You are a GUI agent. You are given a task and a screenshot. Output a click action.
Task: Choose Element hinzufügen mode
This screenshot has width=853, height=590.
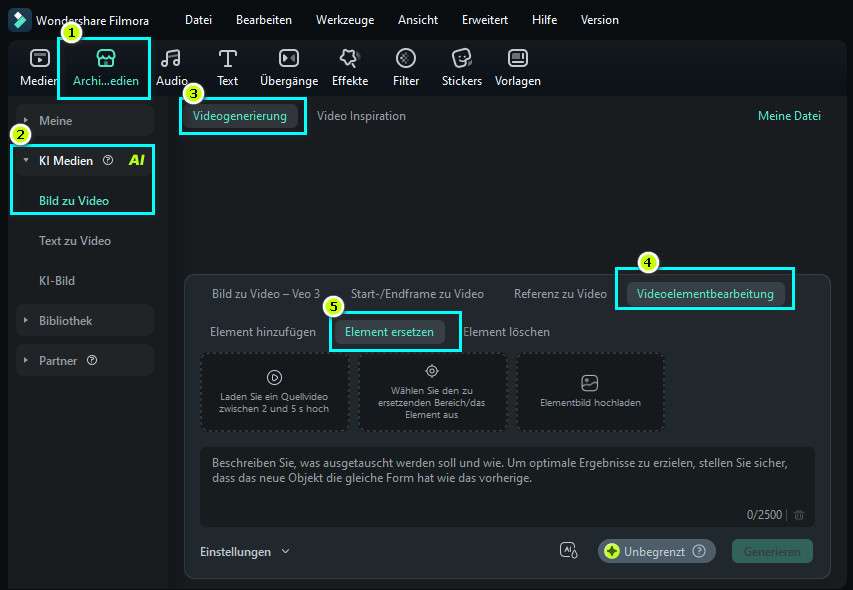point(263,332)
